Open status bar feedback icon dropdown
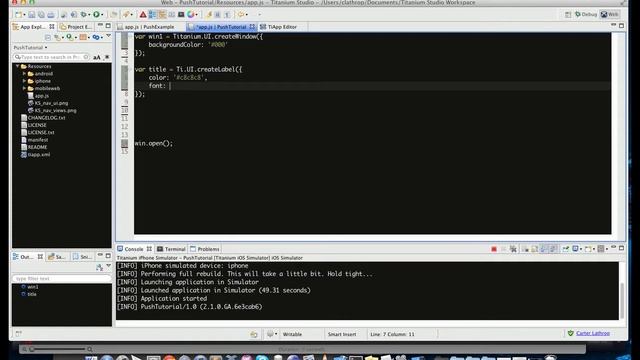Screen dimensions: 640x360 tap(276, 334)
